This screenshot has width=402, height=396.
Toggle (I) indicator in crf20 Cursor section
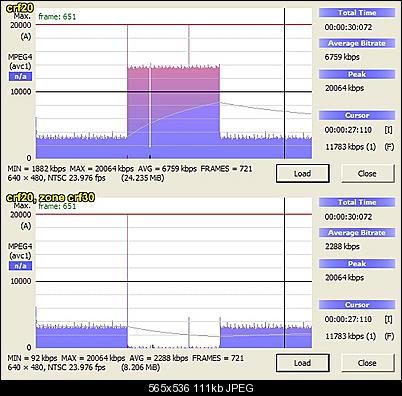pyautogui.click(x=389, y=130)
